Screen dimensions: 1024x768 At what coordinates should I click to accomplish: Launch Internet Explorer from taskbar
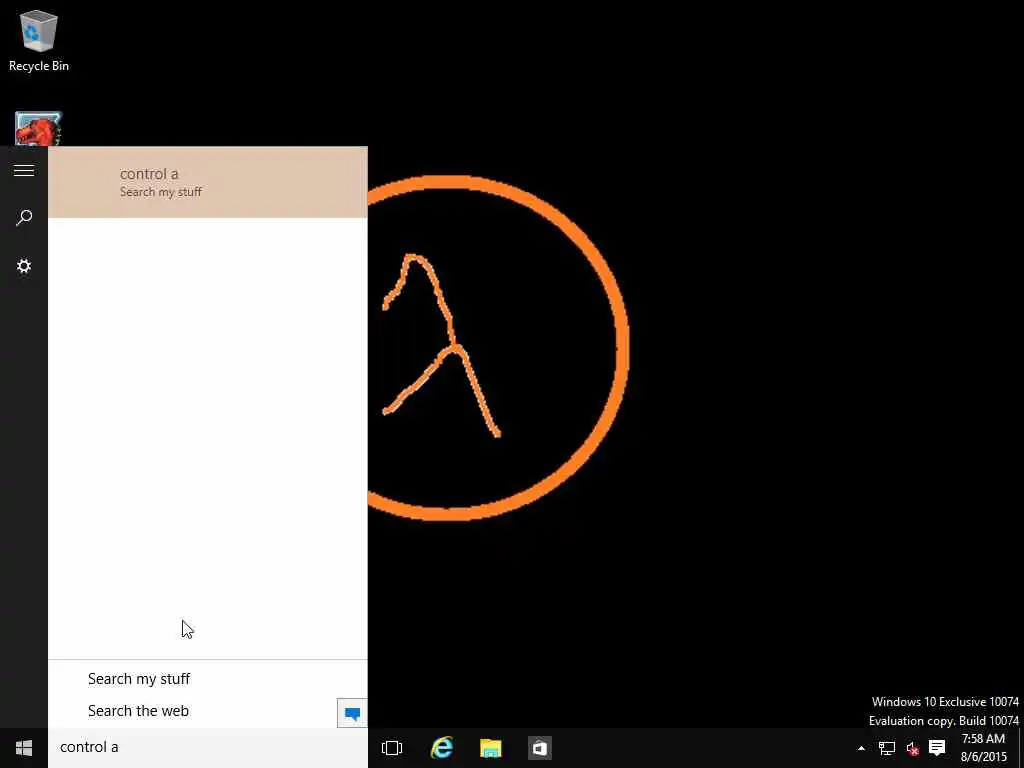coord(441,748)
